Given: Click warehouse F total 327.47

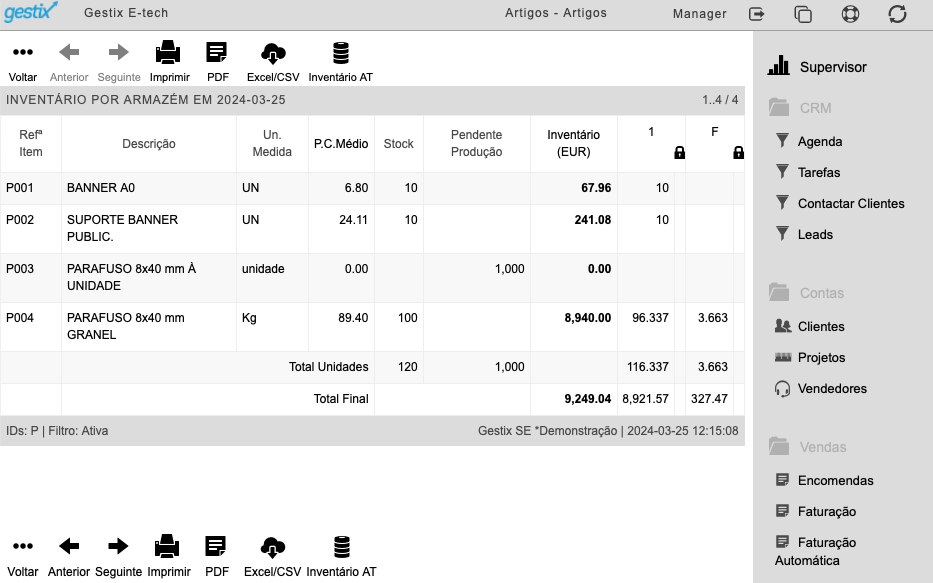Looking at the screenshot, I should click(x=709, y=399).
